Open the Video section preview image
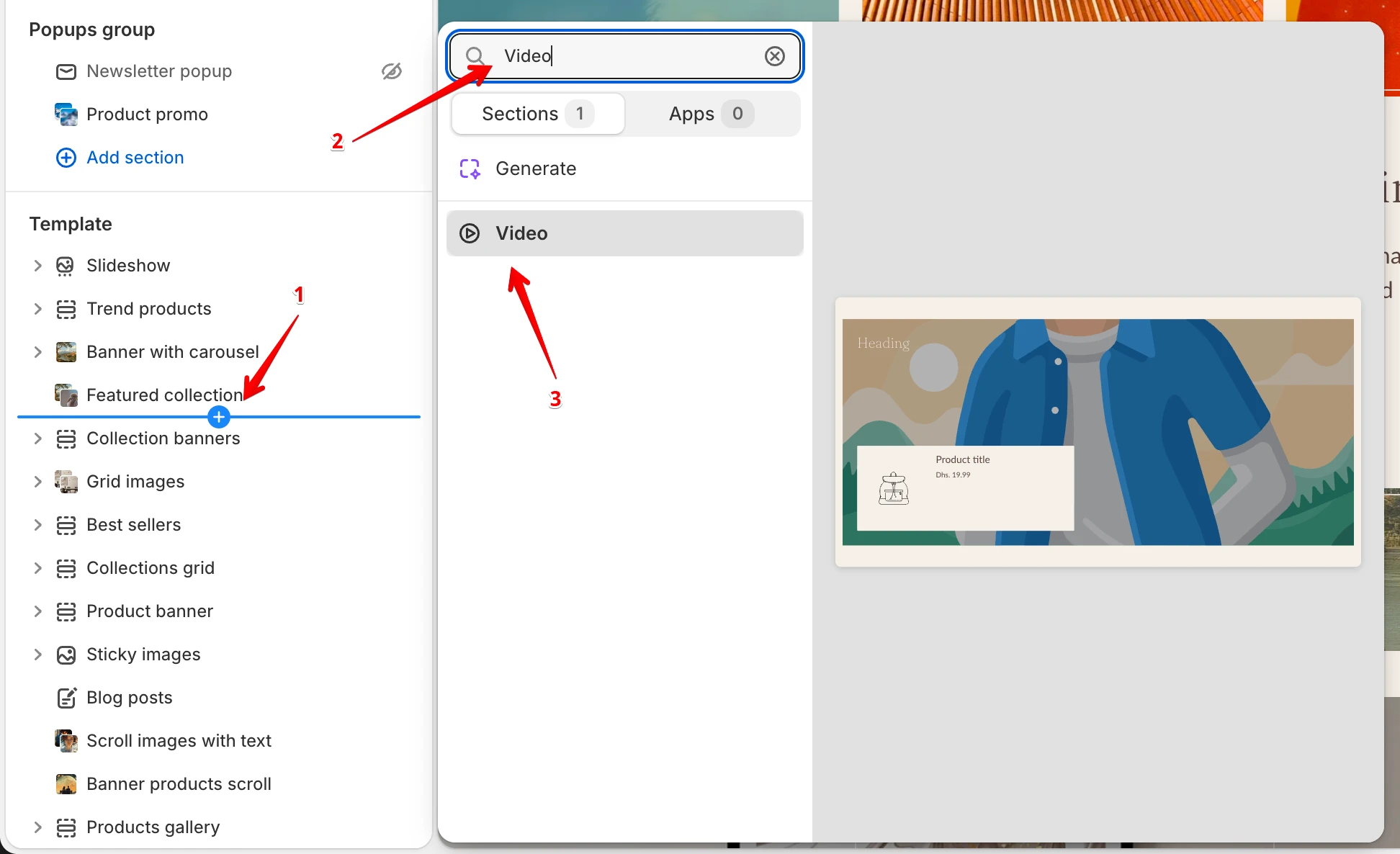Viewport: 1400px width, 854px height. click(1098, 432)
